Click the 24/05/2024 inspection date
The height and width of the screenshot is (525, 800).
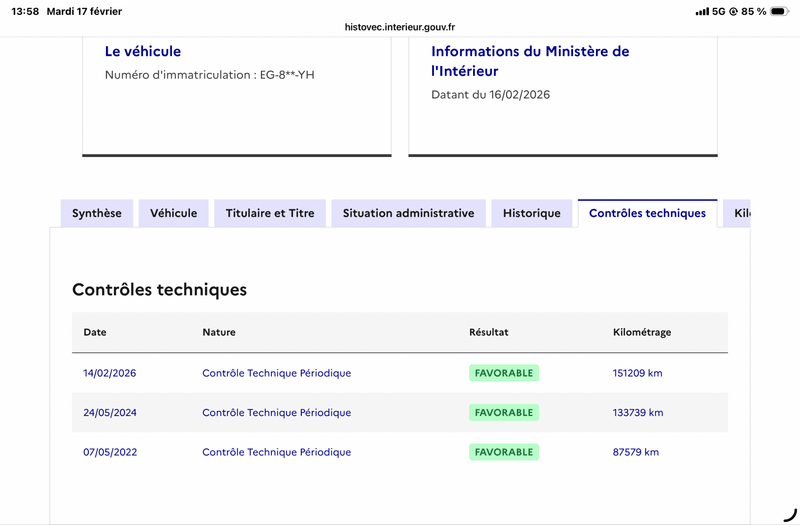(110, 412)
